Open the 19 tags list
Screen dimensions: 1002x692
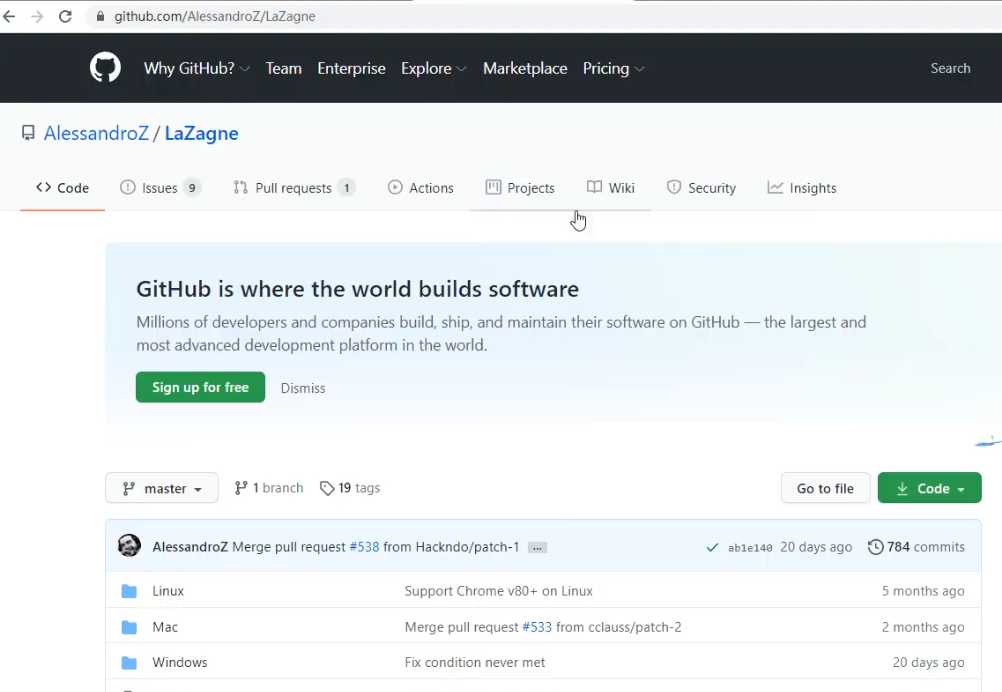[350, 488]
